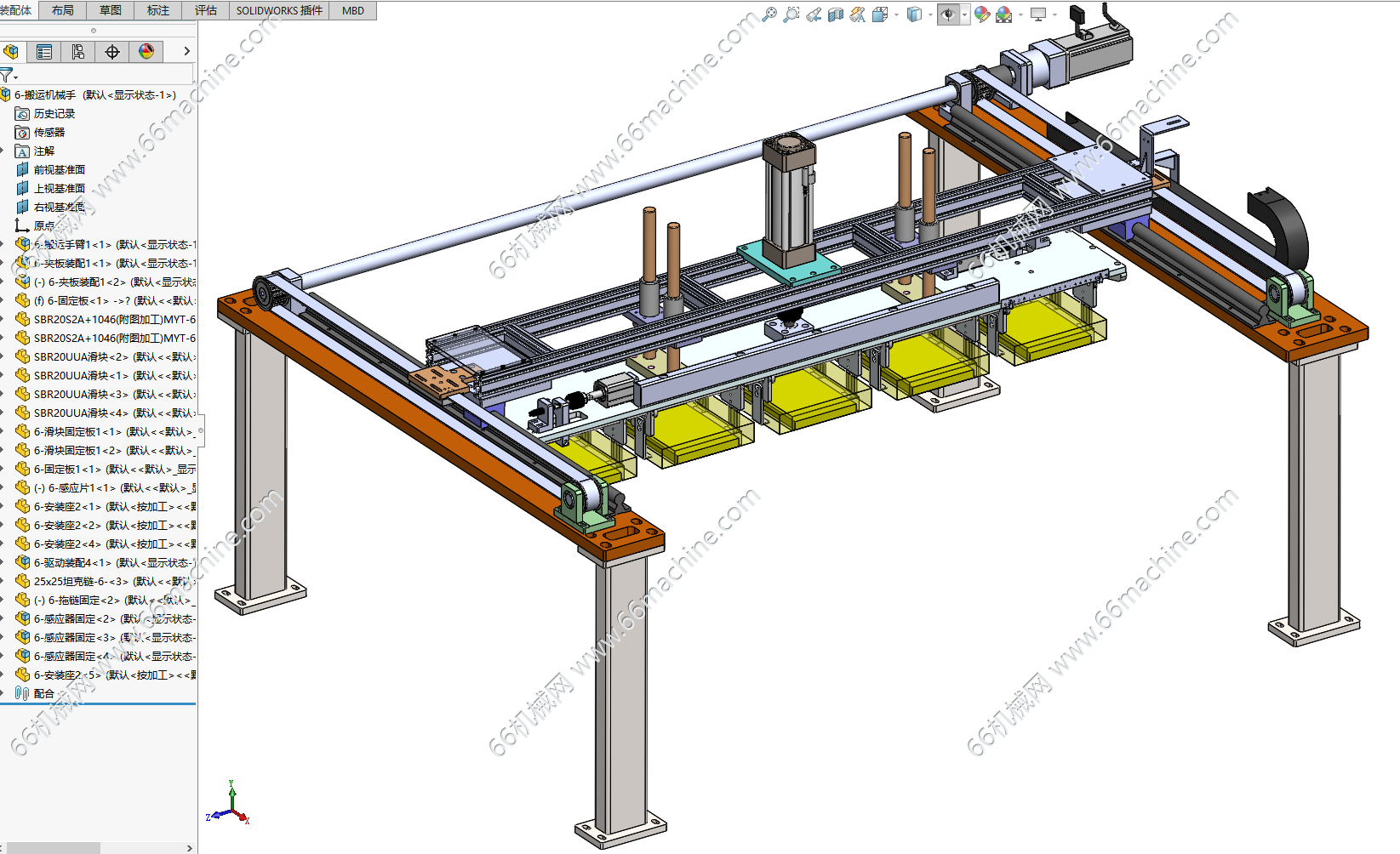The width and height of the screenshot is (1400, 854).
Task: Switch to the 草图 tab
Action: [x=111, y=10]
